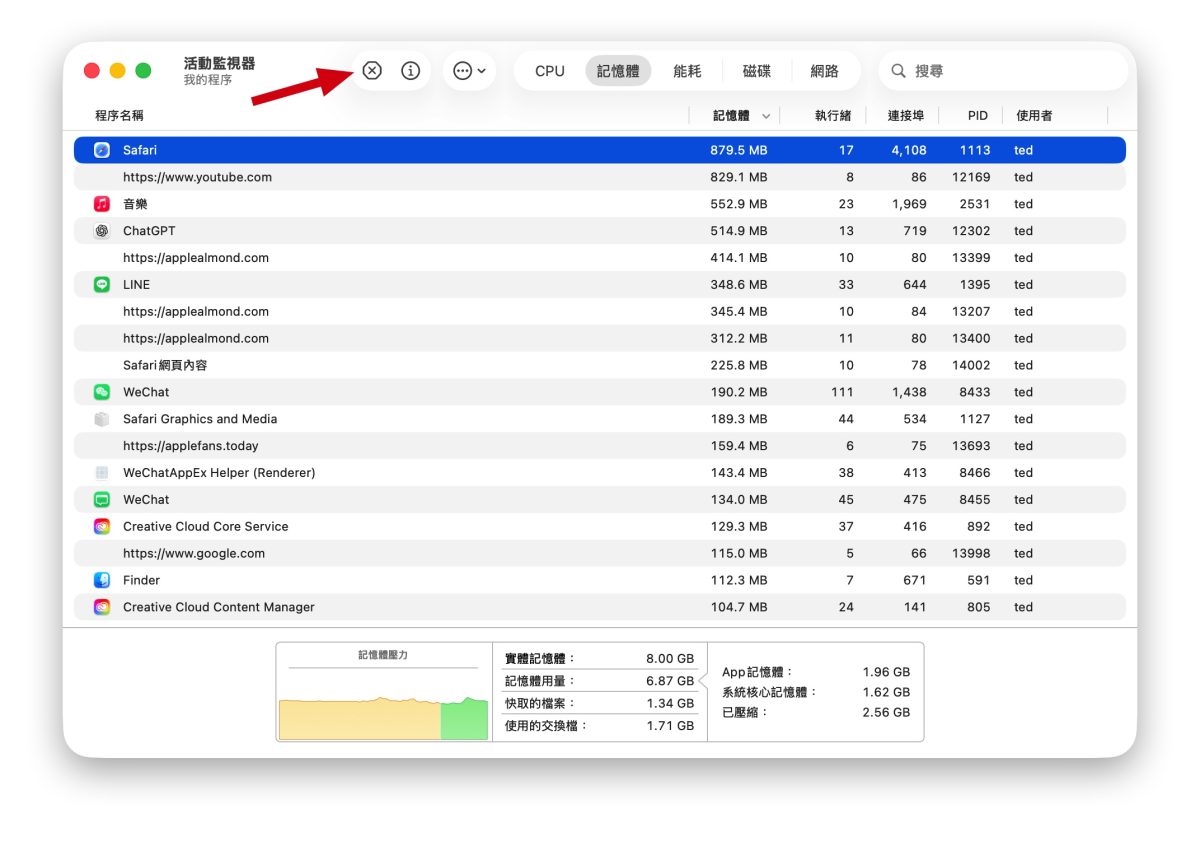Click the 1,969 ports value for 音樂
1200x842 pixels.
pyautogui.click(x=909, y=204)
